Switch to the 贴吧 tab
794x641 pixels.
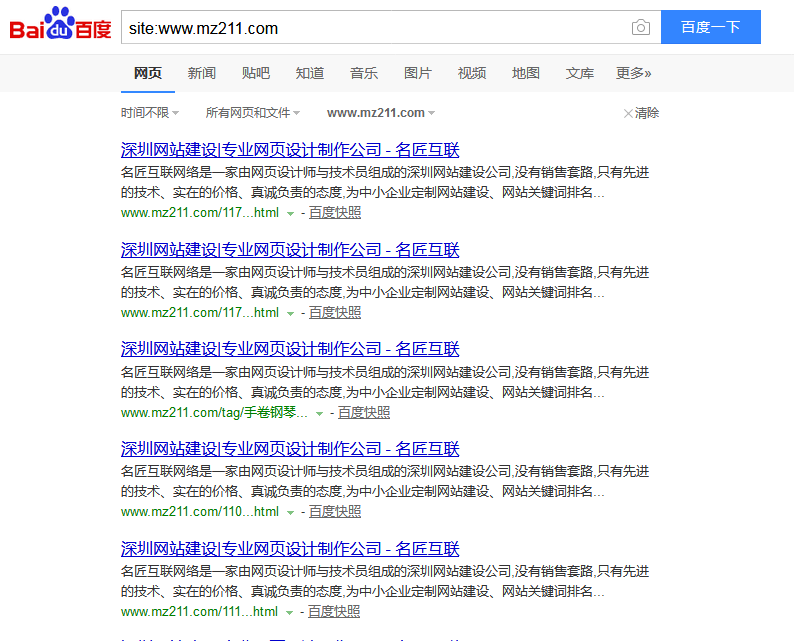pos(255,73)
